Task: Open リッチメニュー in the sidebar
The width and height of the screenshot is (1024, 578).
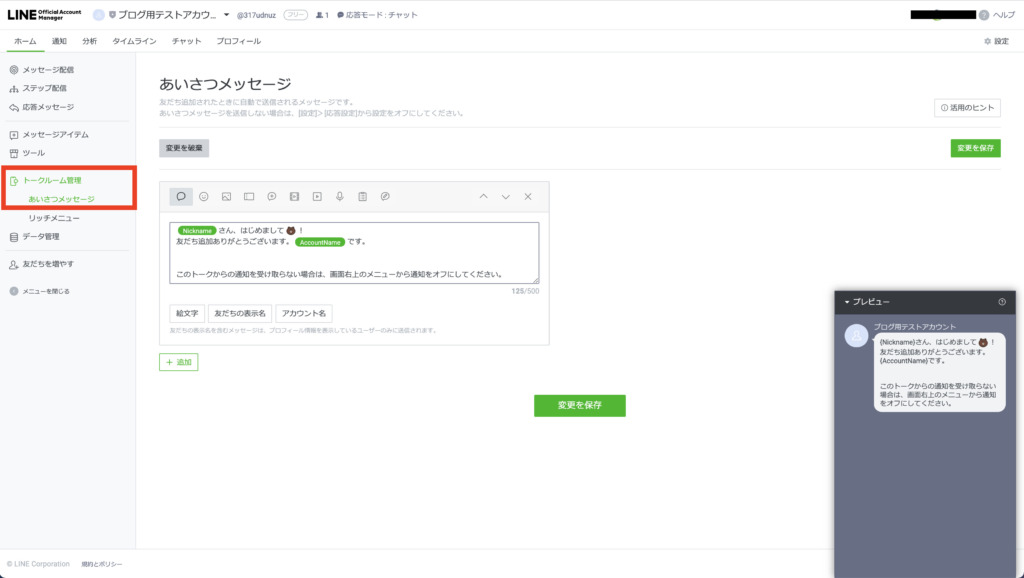Action: [x=54, y=218]
